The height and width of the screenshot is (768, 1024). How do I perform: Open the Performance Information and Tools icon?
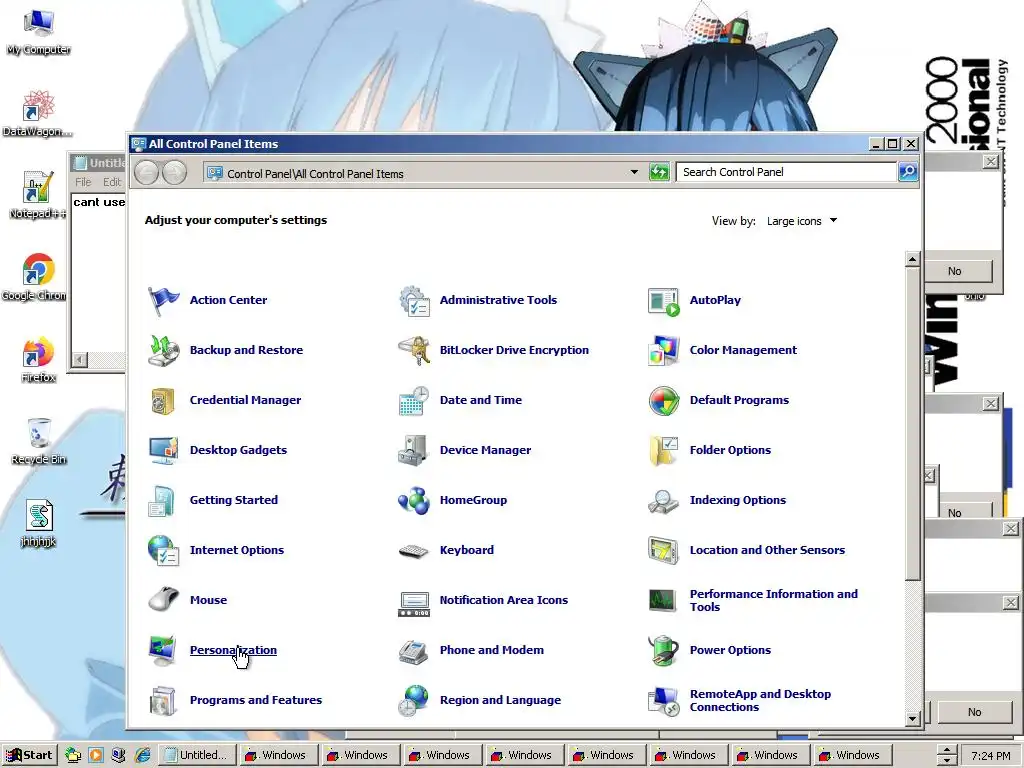[x=664, y=600]
